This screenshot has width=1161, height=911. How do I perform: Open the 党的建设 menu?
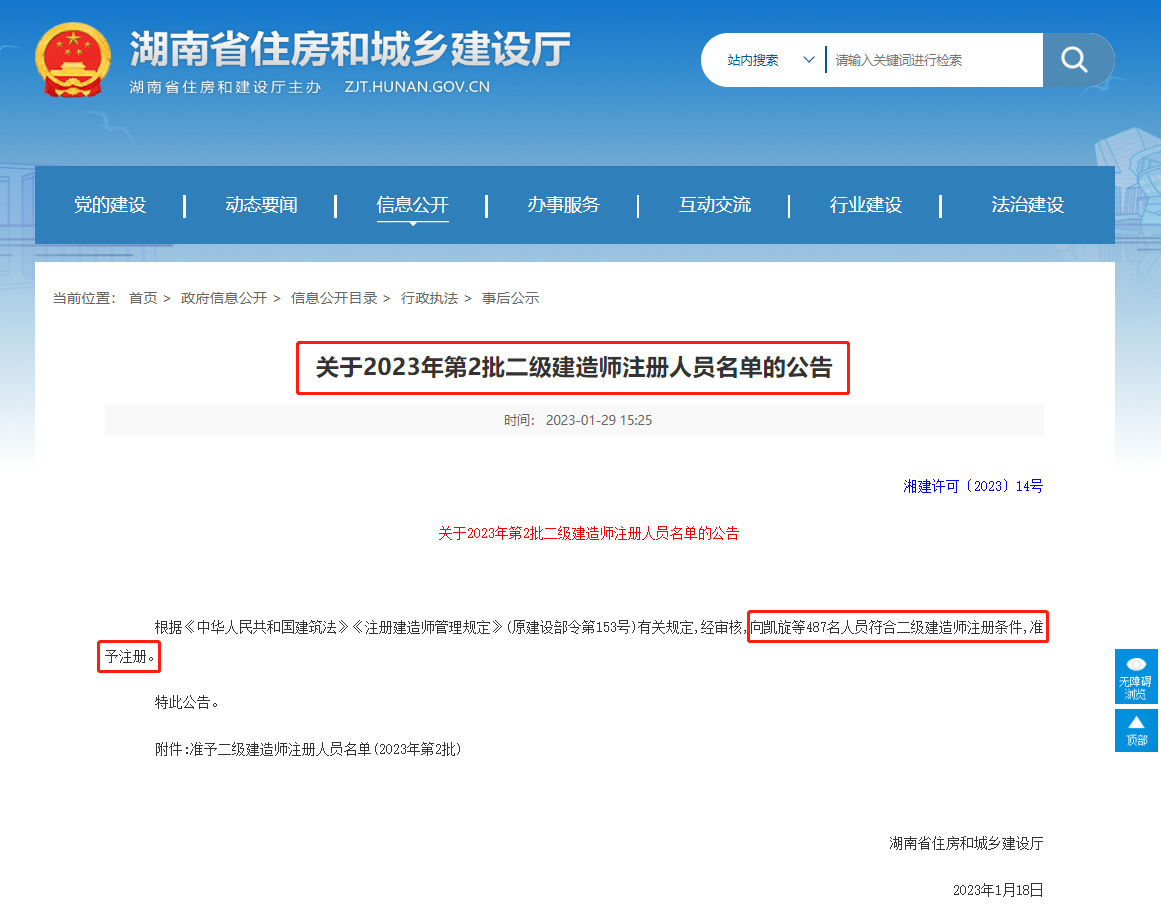click(x=110, y=205)
